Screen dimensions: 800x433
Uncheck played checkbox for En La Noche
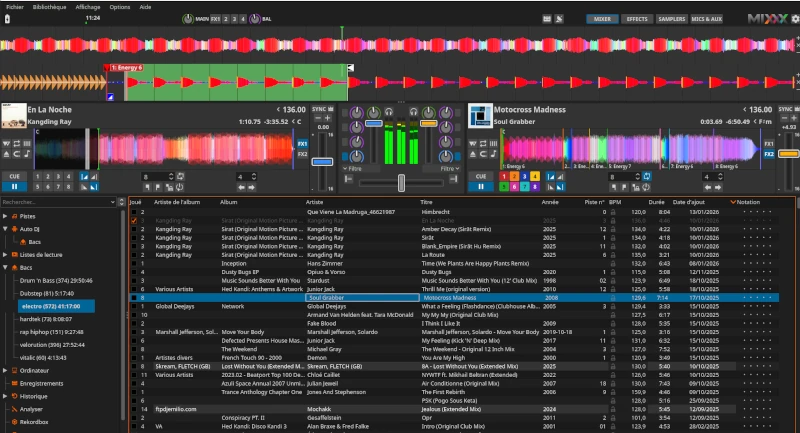click(134, 221)
